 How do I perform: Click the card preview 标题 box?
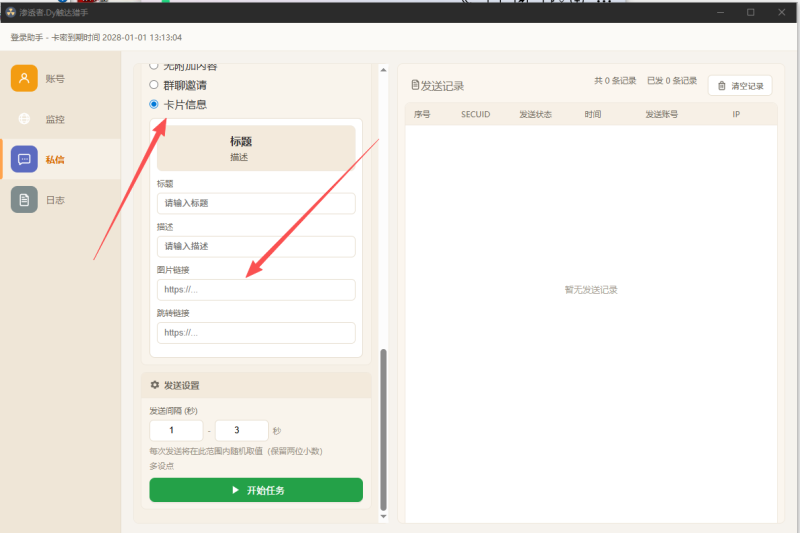click(256, 148)
